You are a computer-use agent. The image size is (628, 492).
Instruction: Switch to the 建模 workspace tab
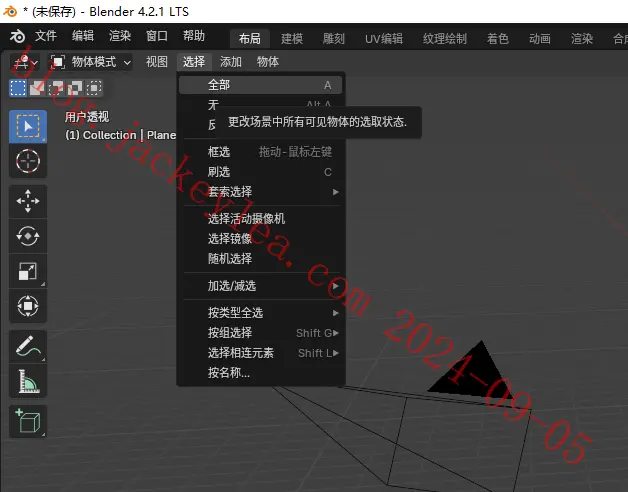[x=292, y=39]
